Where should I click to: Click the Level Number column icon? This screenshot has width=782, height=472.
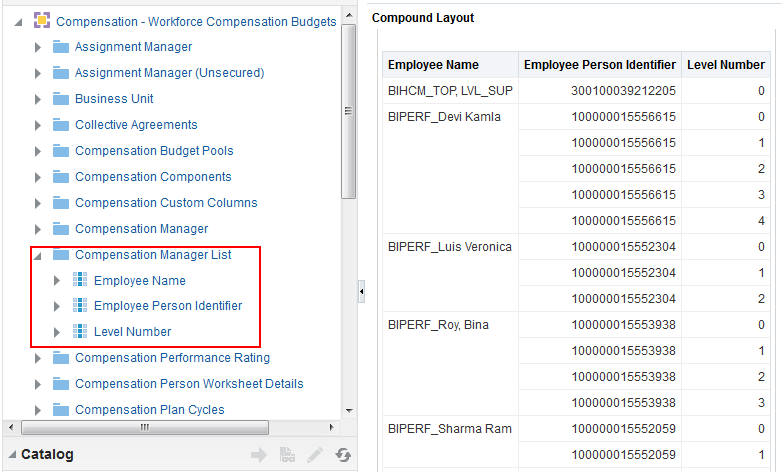pyautogui.click(x=80, y=332)
